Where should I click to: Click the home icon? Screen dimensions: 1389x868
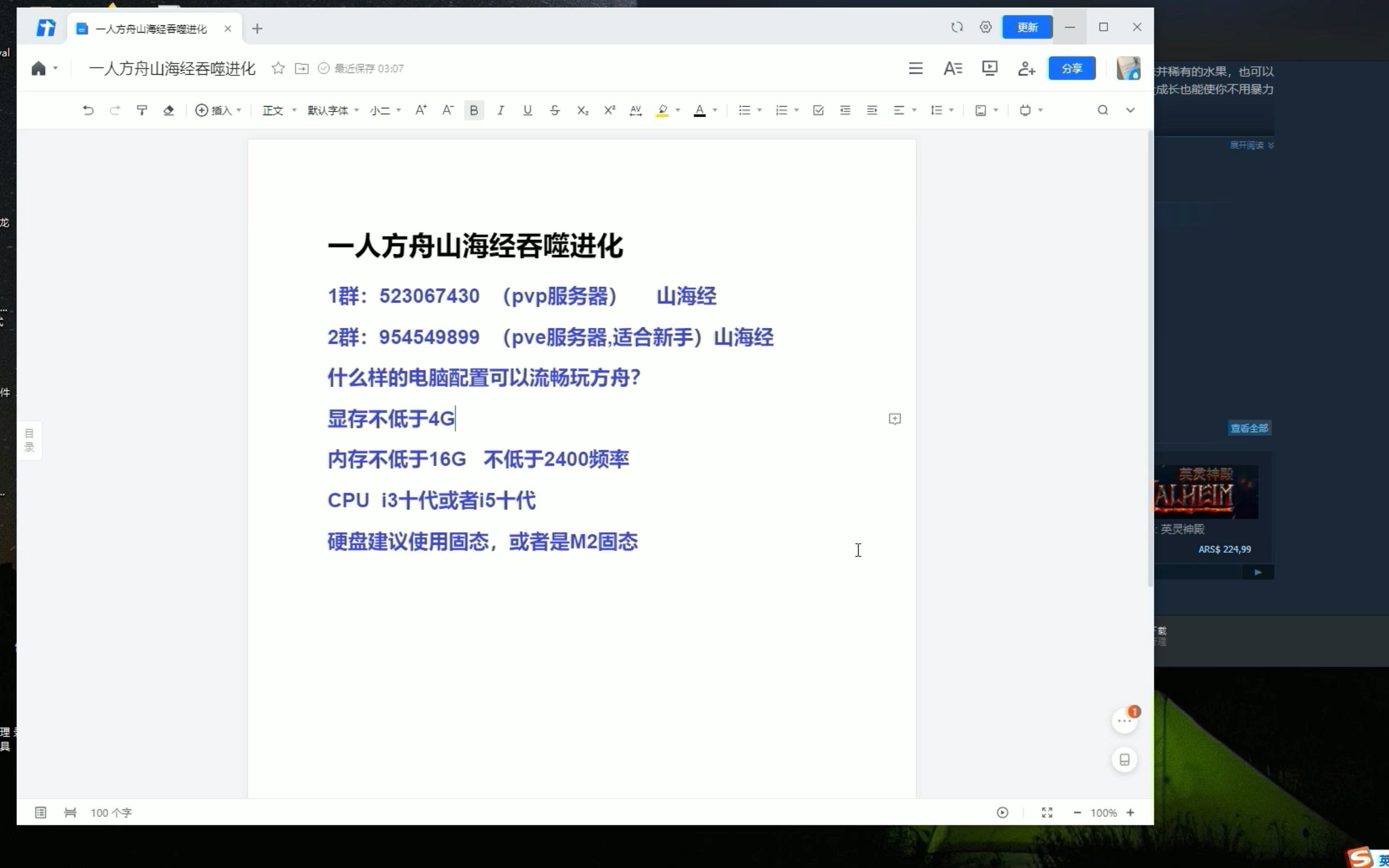coord(39,68)
